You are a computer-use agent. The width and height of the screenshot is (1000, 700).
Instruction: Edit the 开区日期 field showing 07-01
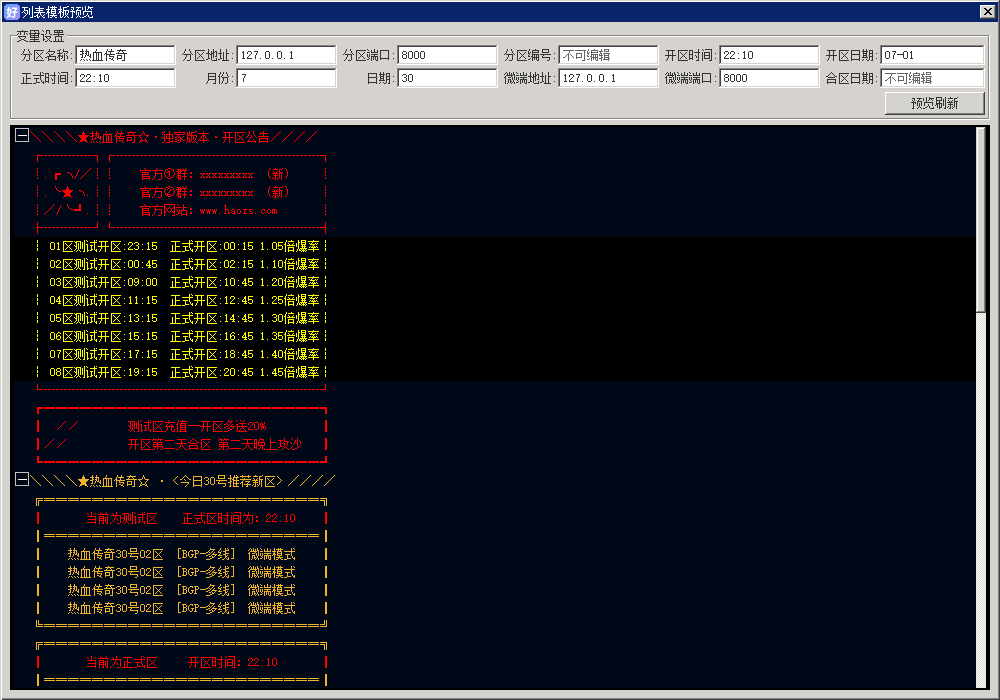(932, 55)
